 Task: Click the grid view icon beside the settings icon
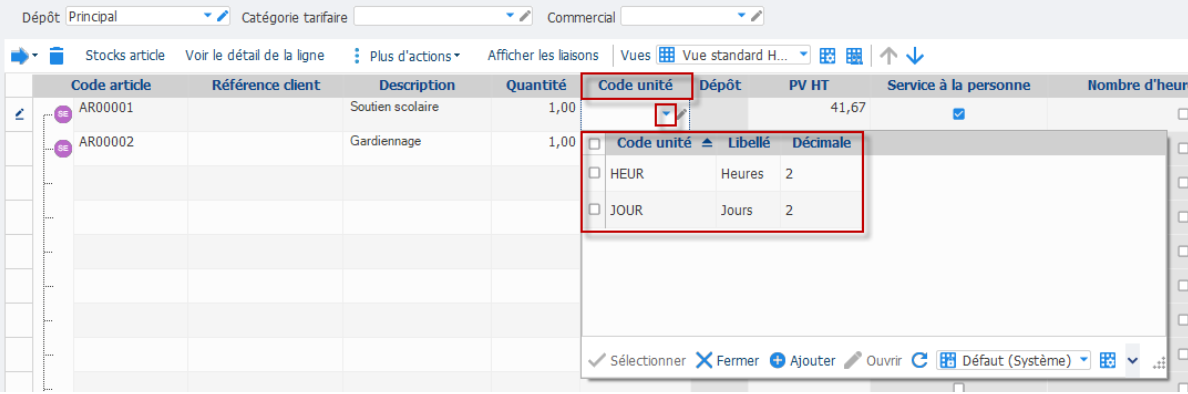click(854, 55)
